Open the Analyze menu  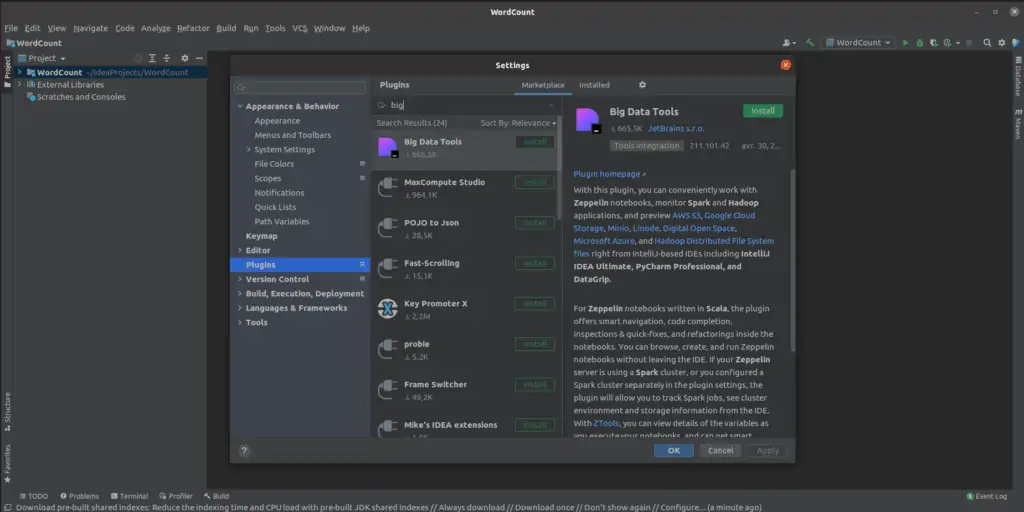(155, 28)
